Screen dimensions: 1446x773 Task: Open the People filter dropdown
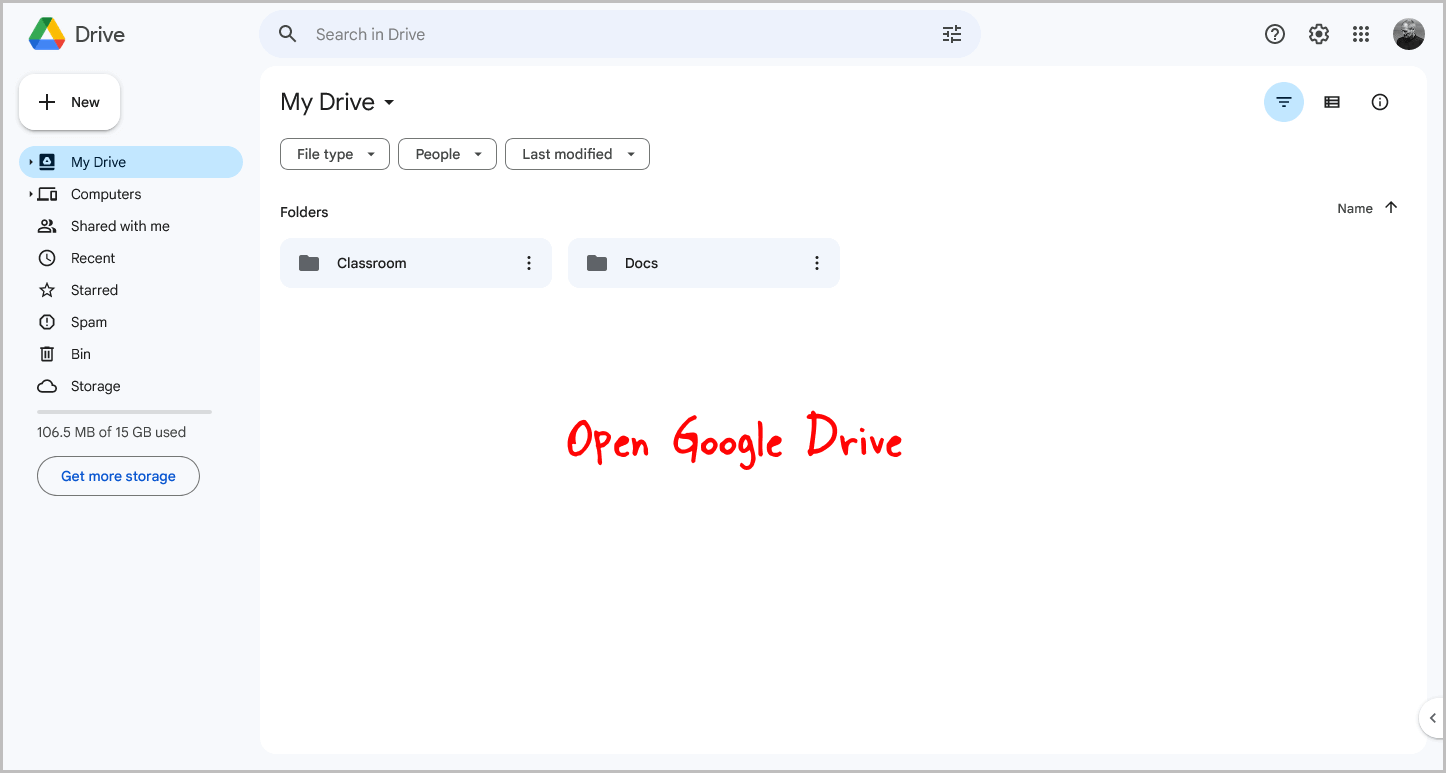(x=447, y=154)
